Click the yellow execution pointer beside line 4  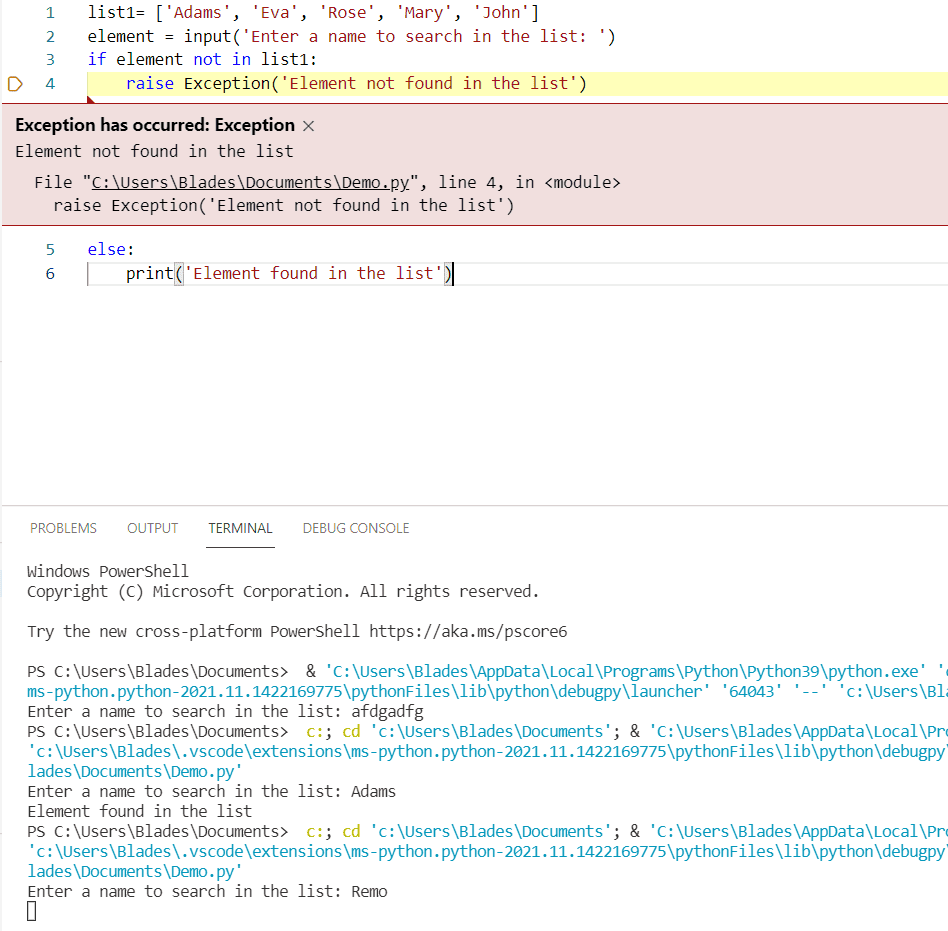coord(14,83)
